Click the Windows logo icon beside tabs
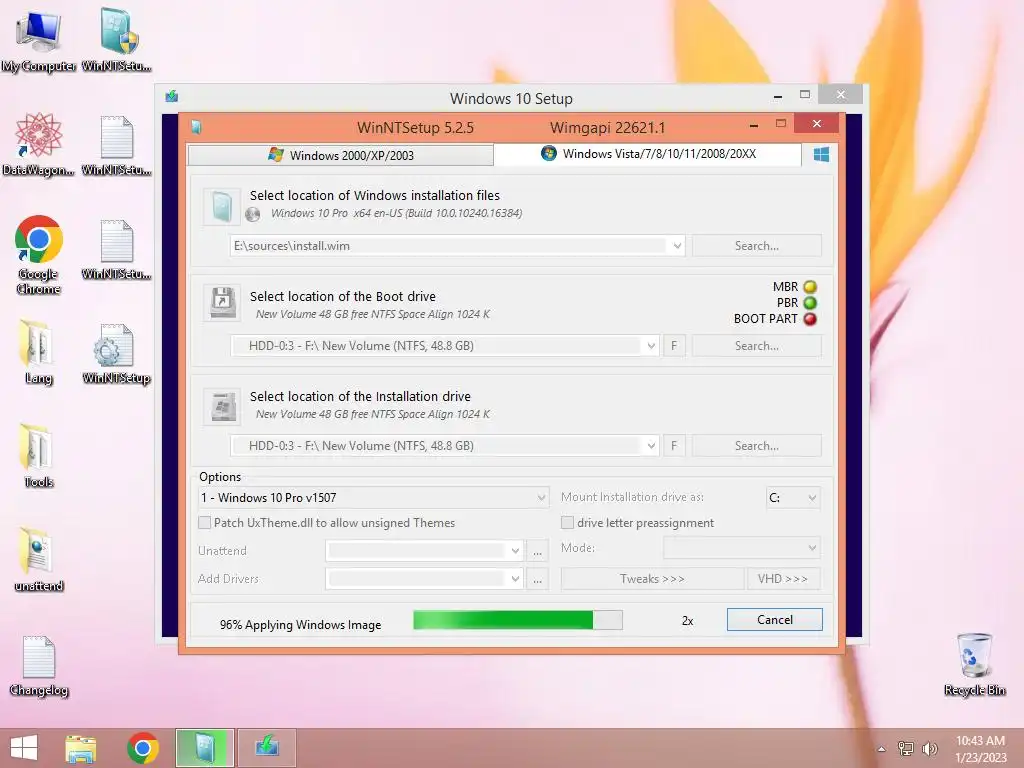 click(822, 155)
